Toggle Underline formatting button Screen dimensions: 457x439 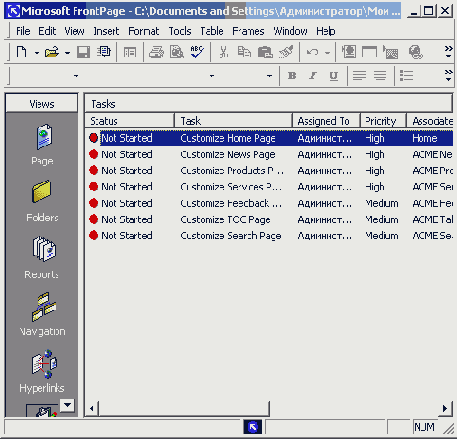(x=333, y=76)
